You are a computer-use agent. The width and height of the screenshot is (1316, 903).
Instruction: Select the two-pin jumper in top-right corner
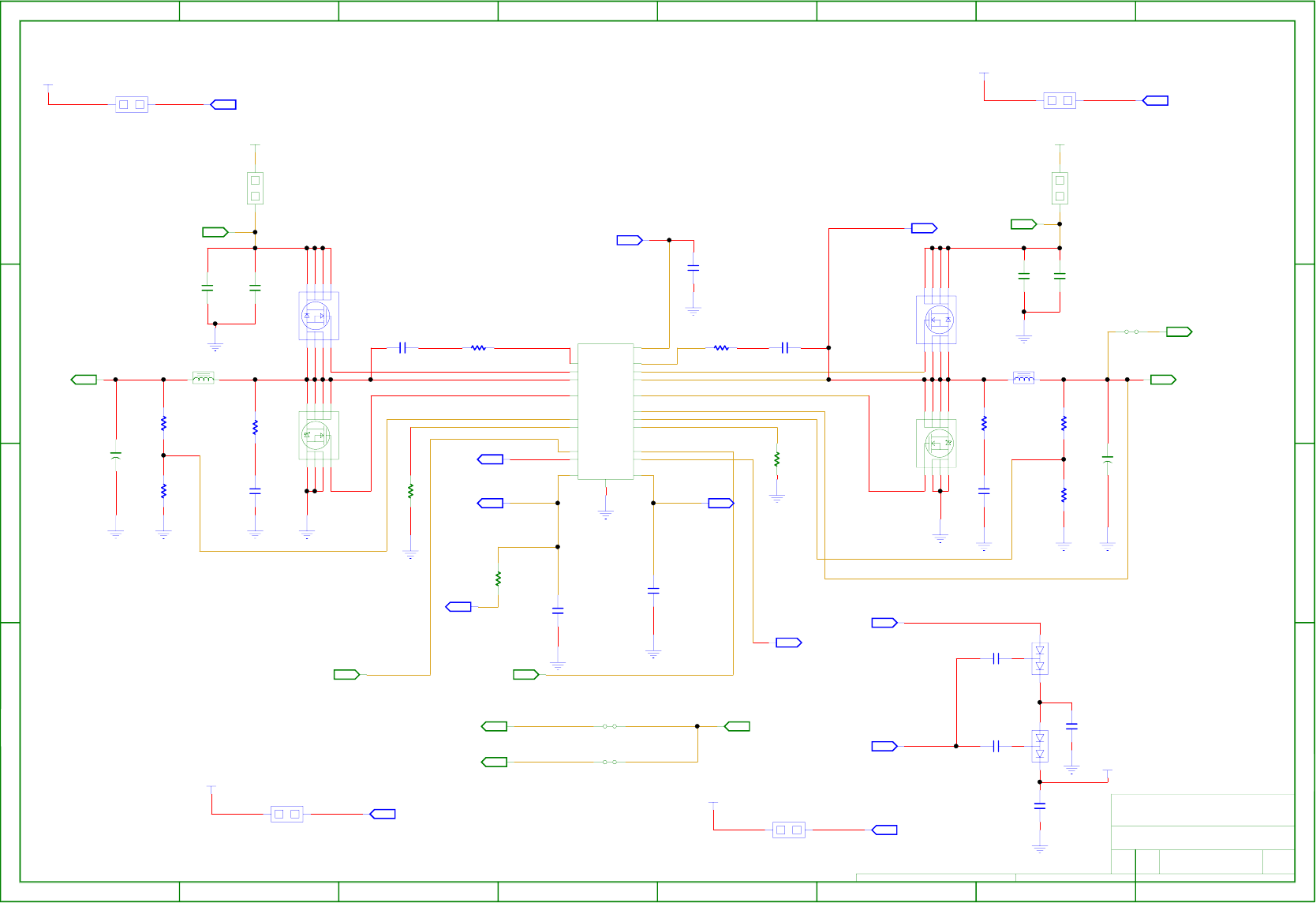[x=1060, y=100]
